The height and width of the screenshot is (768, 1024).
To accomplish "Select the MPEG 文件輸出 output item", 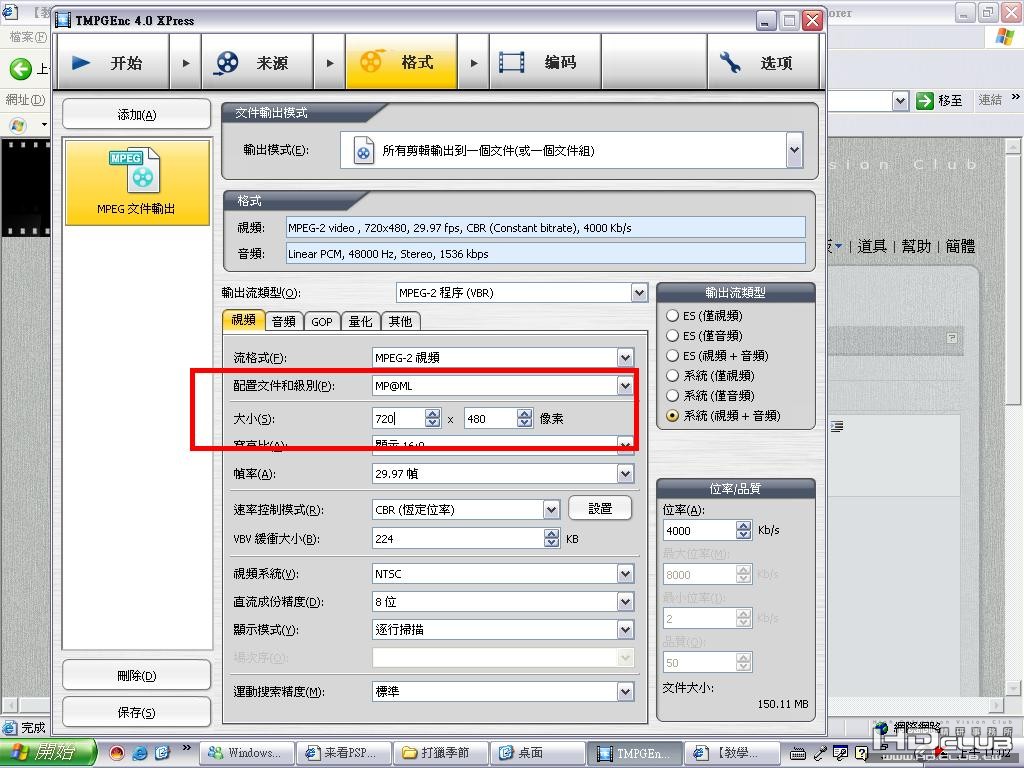I will tap(137, 182).
